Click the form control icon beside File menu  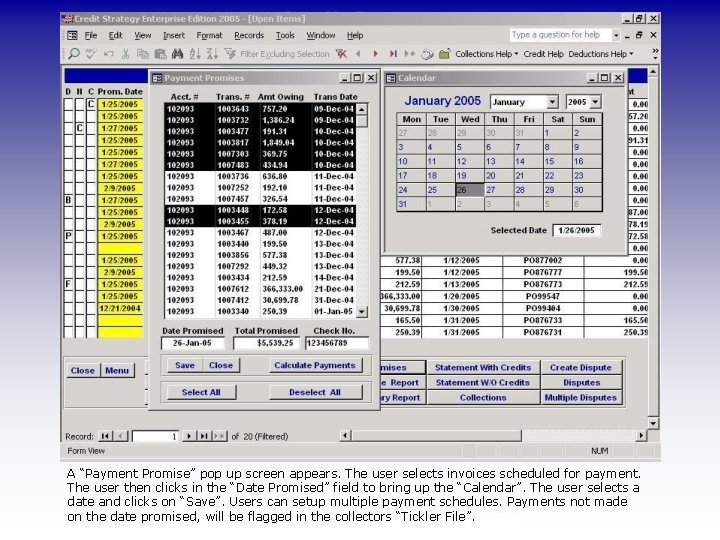tap(72, 35)
